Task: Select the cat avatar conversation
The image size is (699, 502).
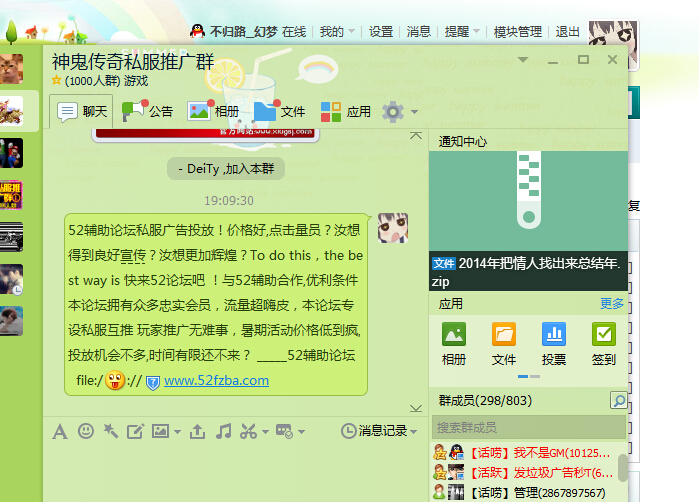Action: click(x=11, y=69)
